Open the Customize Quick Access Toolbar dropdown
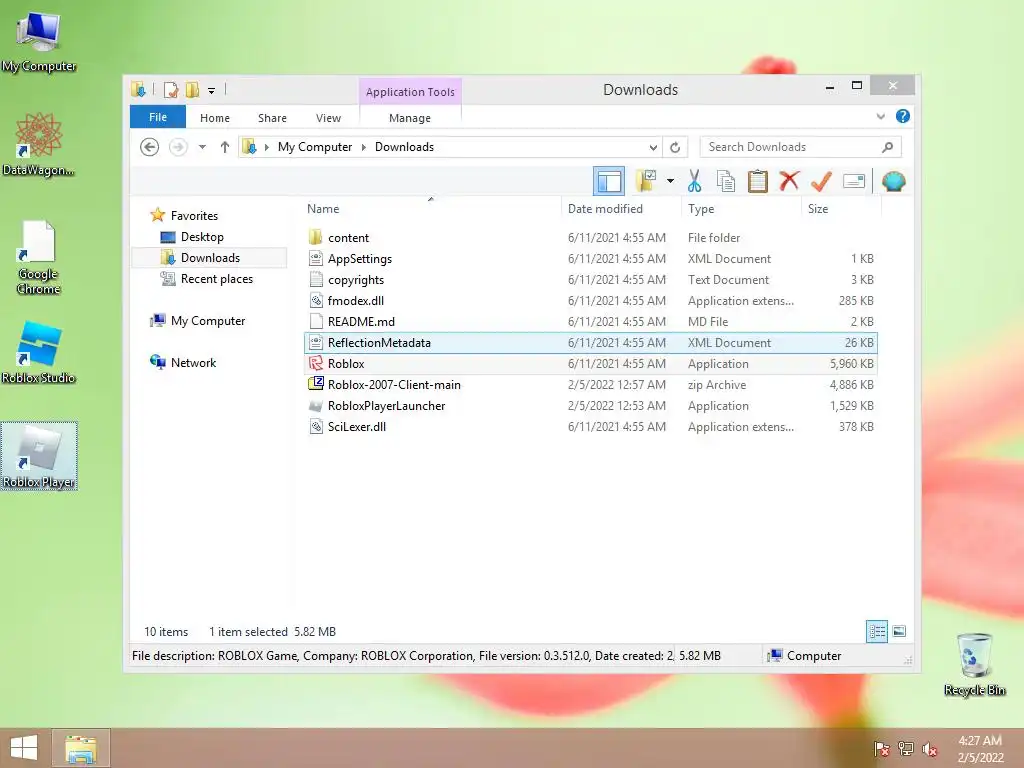 [x=212, y=91]
